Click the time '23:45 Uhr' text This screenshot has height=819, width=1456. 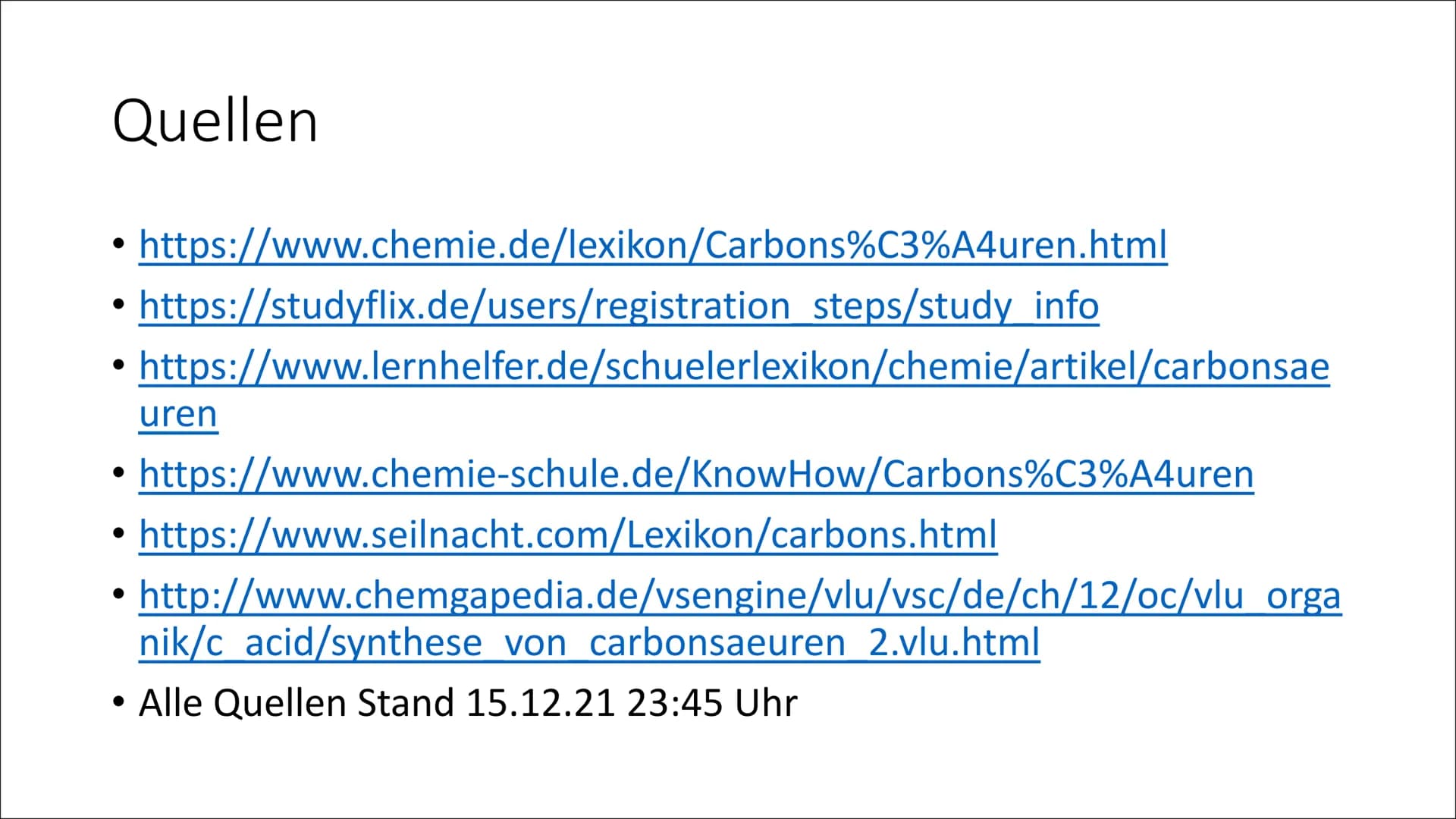coord(712,703)
